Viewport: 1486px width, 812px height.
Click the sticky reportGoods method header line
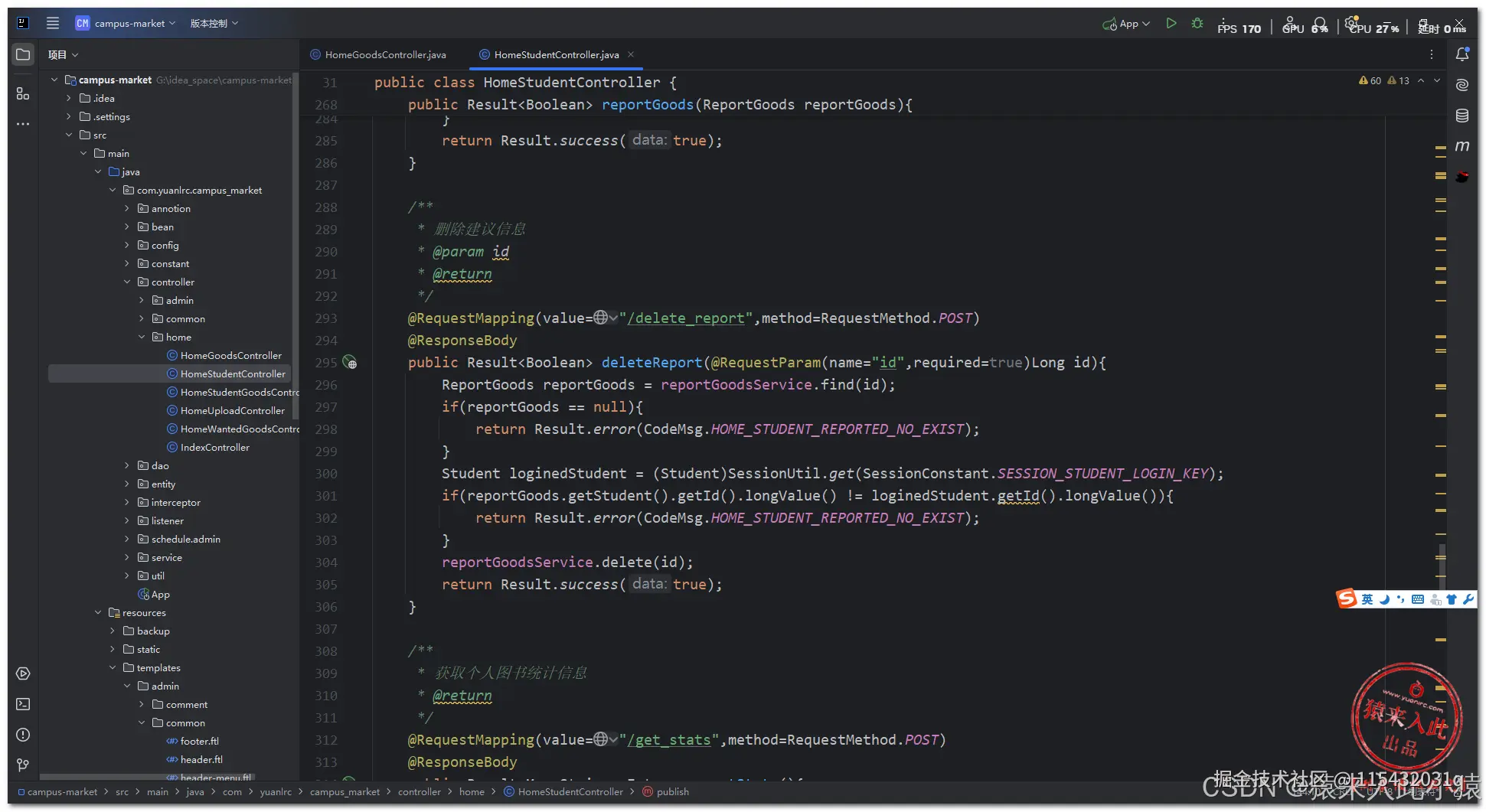click(660, 104)
